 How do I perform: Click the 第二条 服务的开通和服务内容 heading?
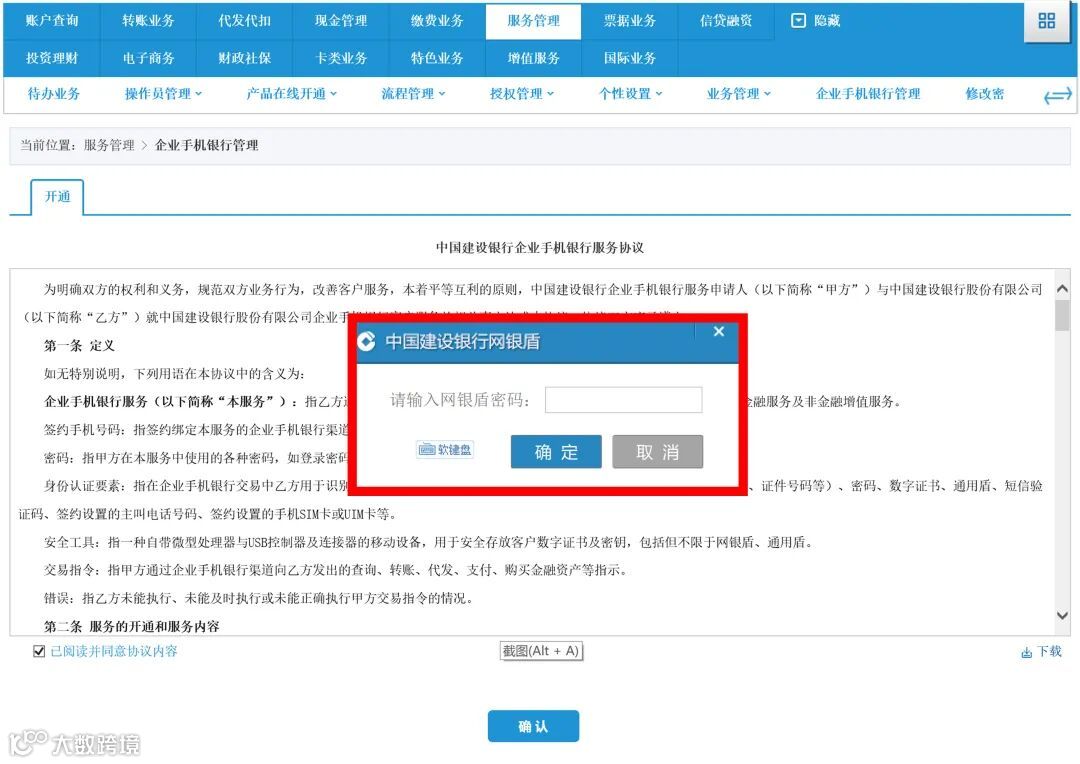(132, 626)
